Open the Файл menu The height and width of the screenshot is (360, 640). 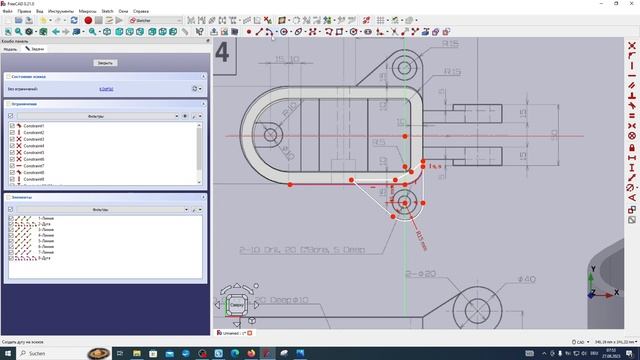[7, 11]
